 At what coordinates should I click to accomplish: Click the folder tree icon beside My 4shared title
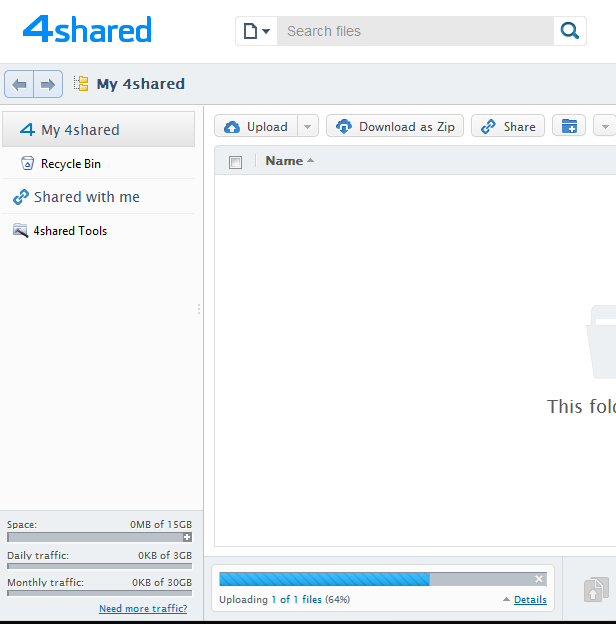coord(81,84)
